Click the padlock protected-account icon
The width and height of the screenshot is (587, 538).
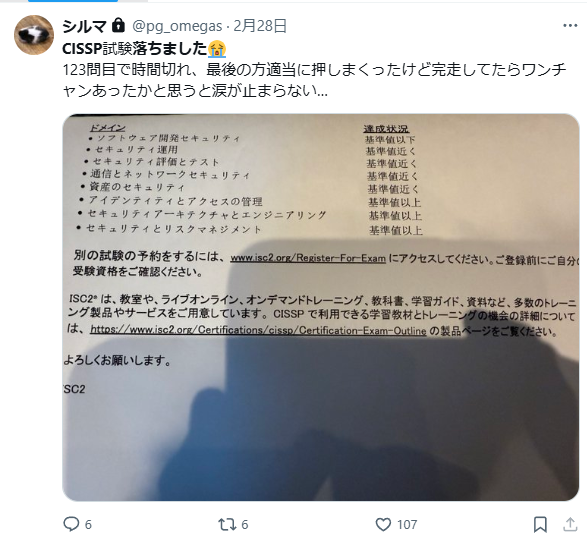point(118,25)
